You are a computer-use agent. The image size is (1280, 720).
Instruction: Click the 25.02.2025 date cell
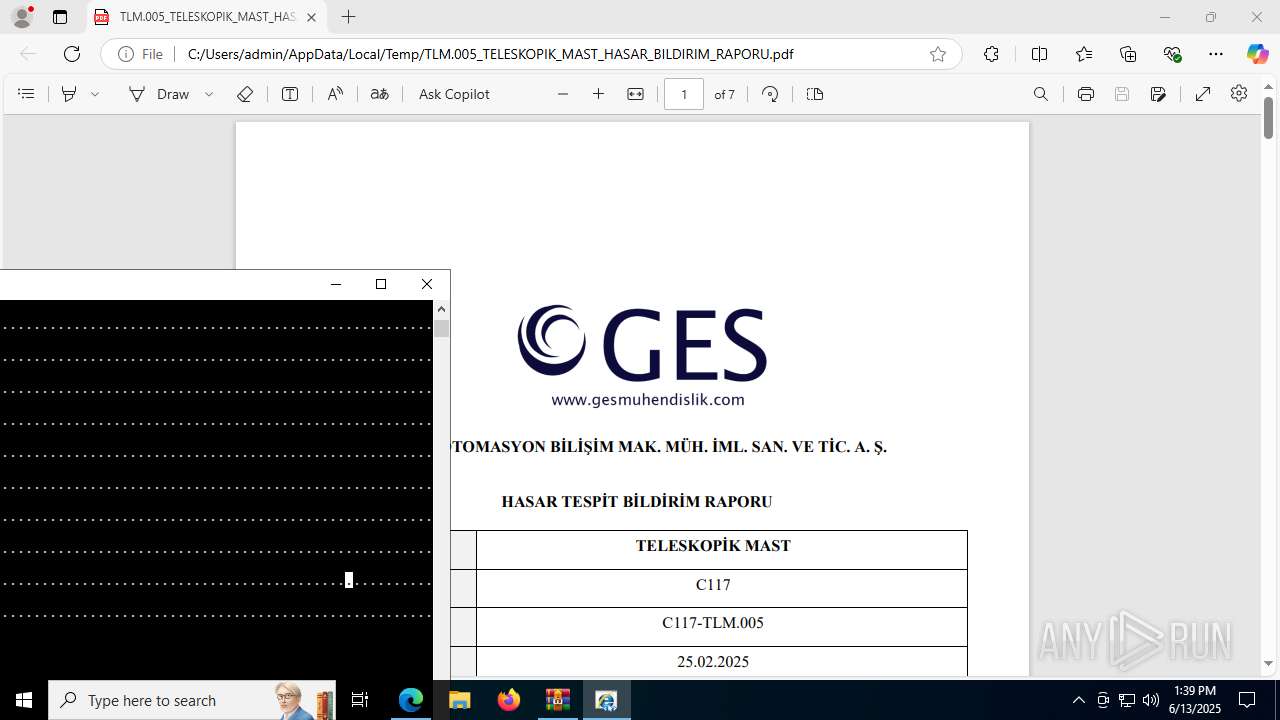722,661
